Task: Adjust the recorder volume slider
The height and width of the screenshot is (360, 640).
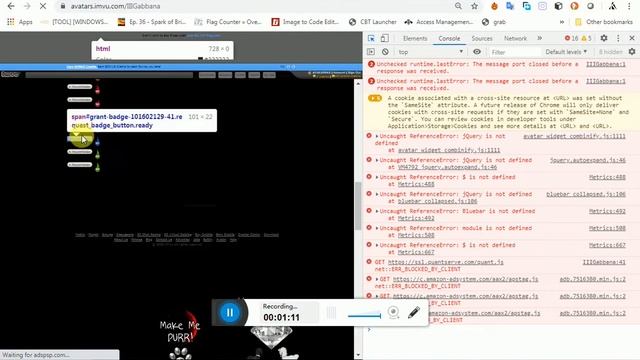Action: 364,316
